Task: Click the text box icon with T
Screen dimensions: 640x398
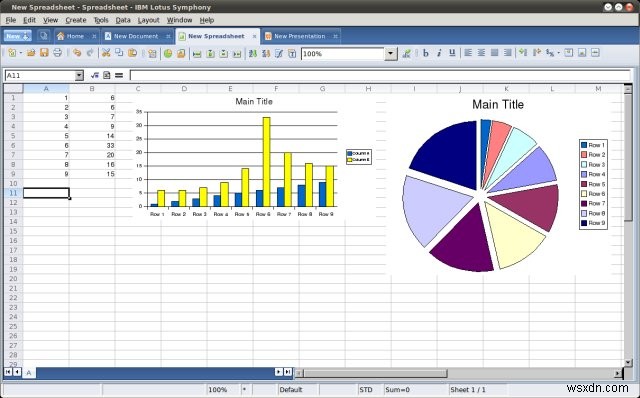Action: pos(292,53)
